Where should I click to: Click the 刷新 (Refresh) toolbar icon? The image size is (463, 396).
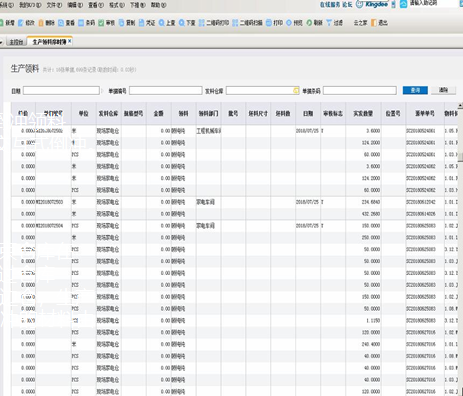click(309, 23)
